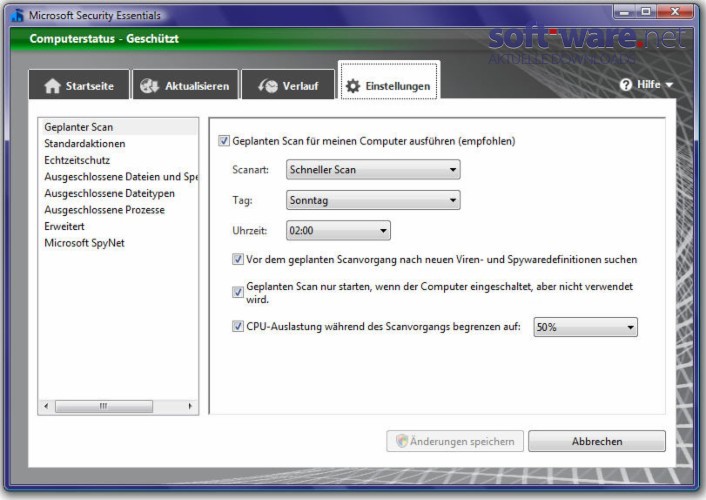Open the Uhrzeit dropdown showing 02:00
The height and width of the screenshot is (500, 706).
tap(338, 230)
